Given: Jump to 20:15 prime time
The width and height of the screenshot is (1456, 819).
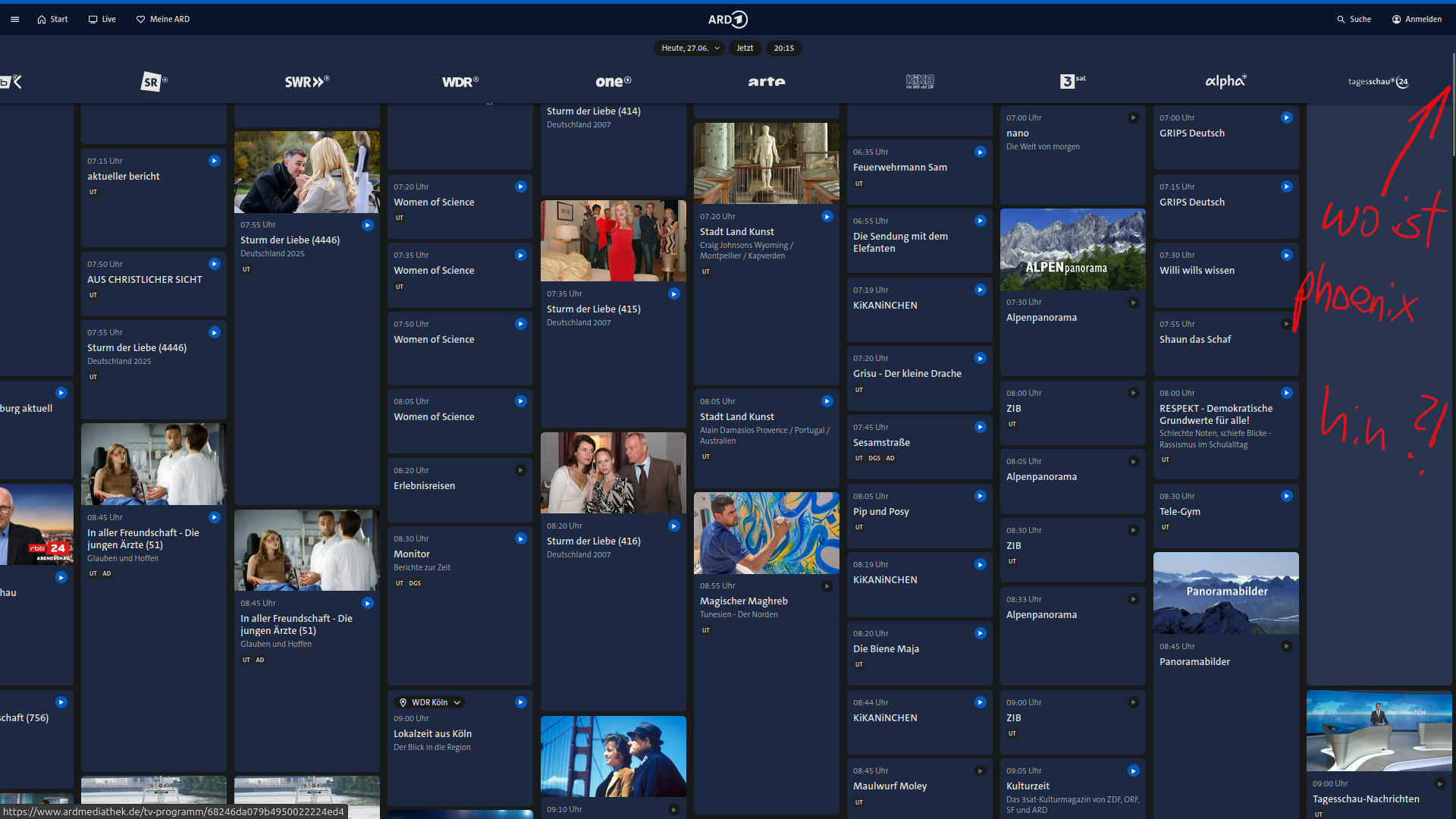Looking at the screenshot, I should point(783,48).
